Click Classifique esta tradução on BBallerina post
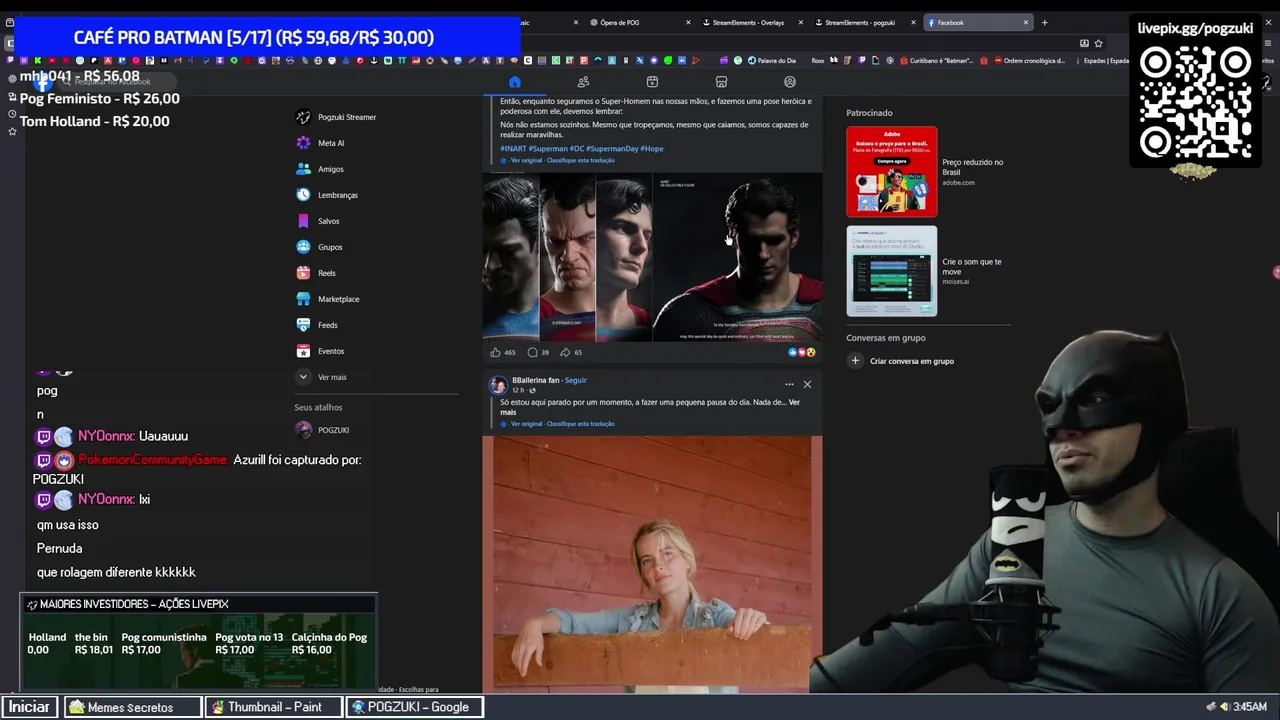The image size is (1280, 720). pos(580,423)
